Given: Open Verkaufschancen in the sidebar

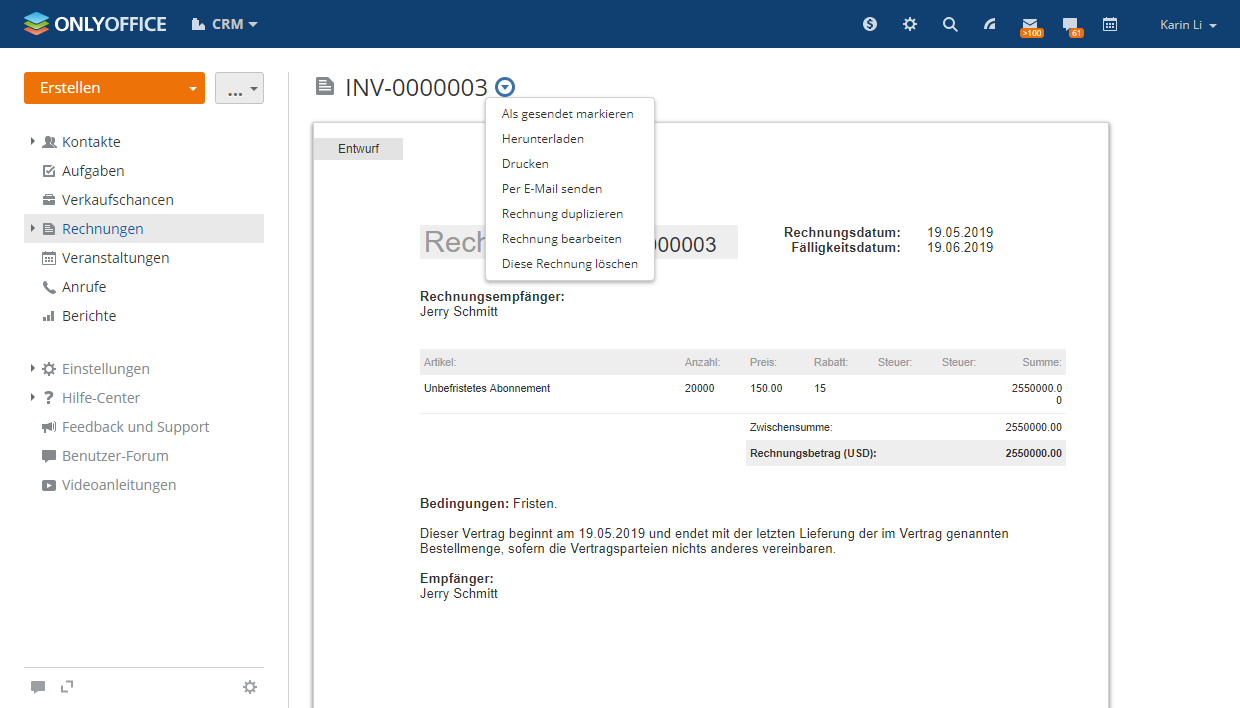Looking at the screenshot, I should (117, 200).
